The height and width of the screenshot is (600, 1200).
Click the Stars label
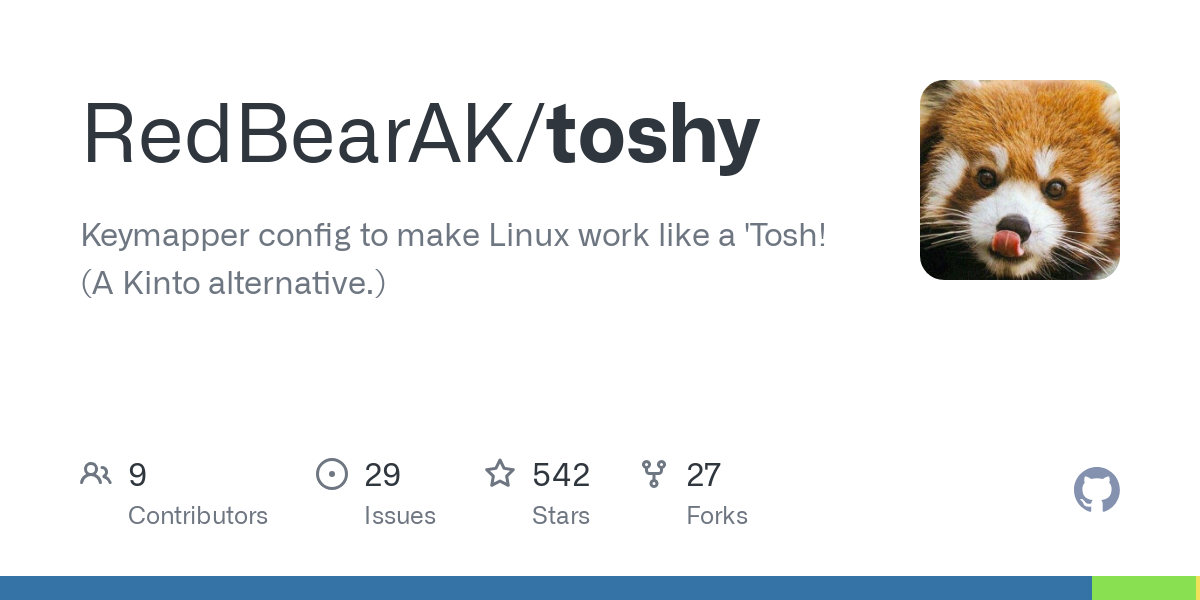[x=561, y=516]
